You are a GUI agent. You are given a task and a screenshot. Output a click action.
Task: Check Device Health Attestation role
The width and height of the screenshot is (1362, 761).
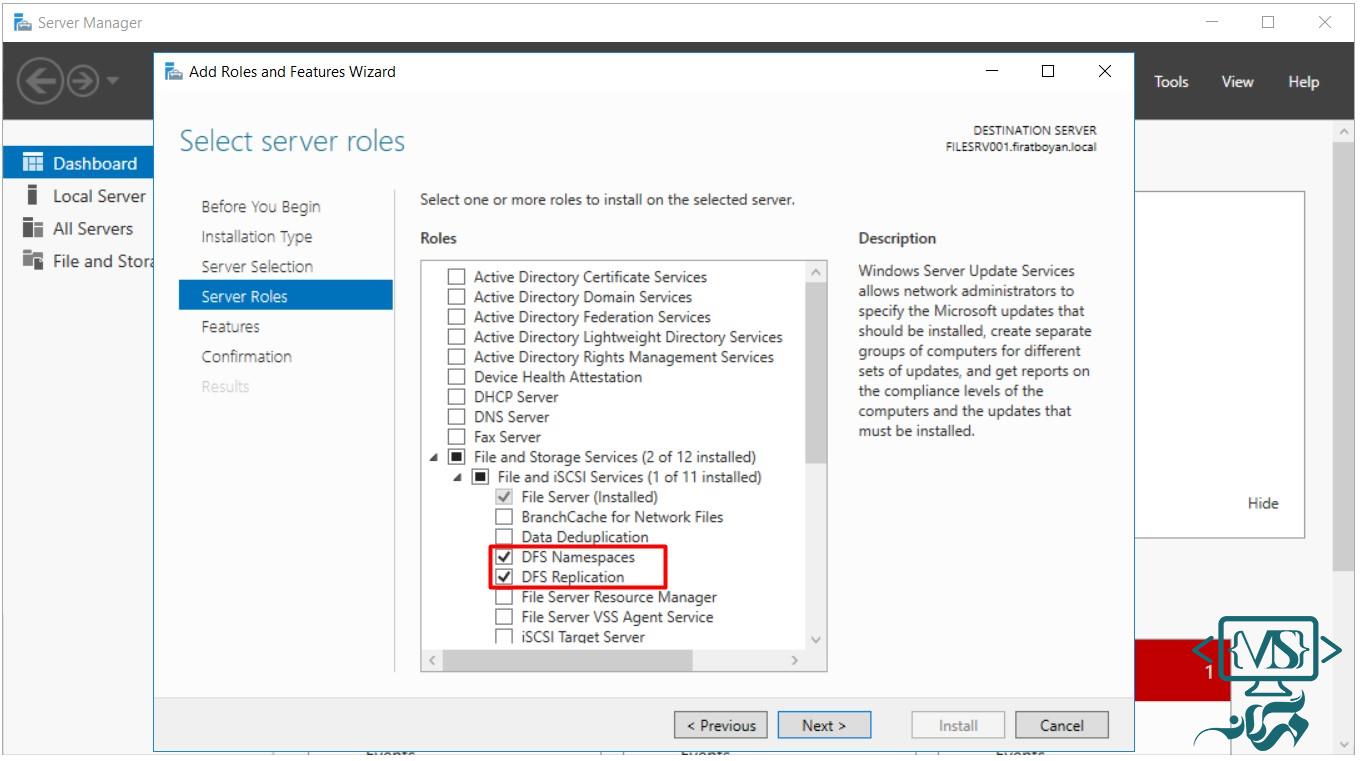point(456,377)
